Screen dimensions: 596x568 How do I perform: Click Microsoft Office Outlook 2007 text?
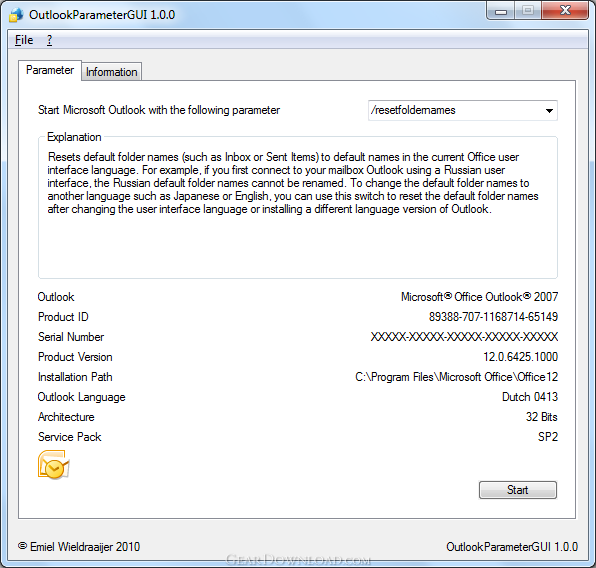(479, 297)
